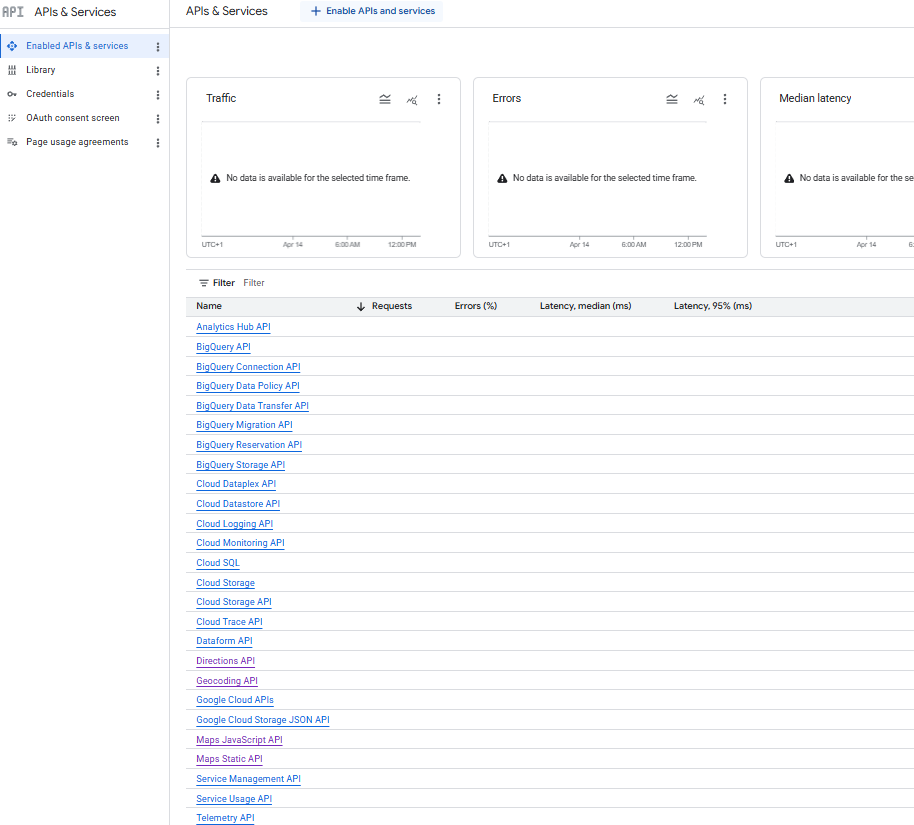Open the Cloud Storage link without API suffix
The width and height of the screenshot is (914, 825).
(x=226, y=582)
